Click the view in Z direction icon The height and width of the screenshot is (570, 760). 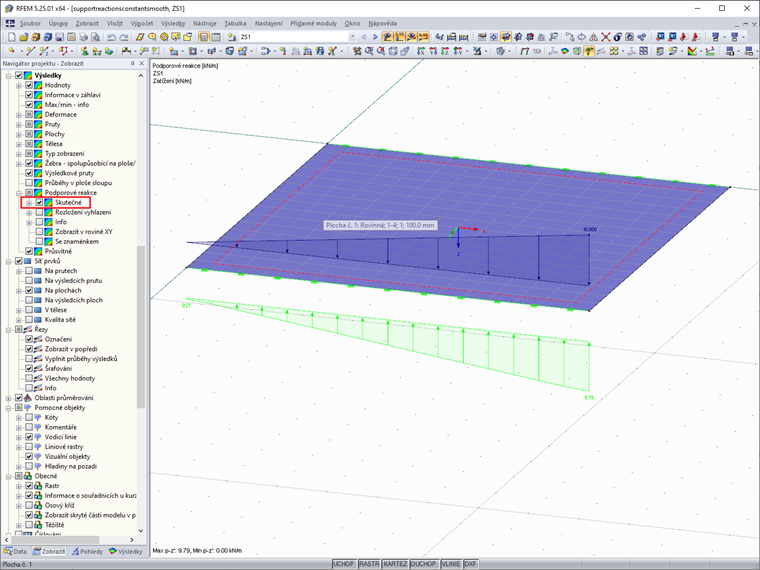tap(444, 51)
